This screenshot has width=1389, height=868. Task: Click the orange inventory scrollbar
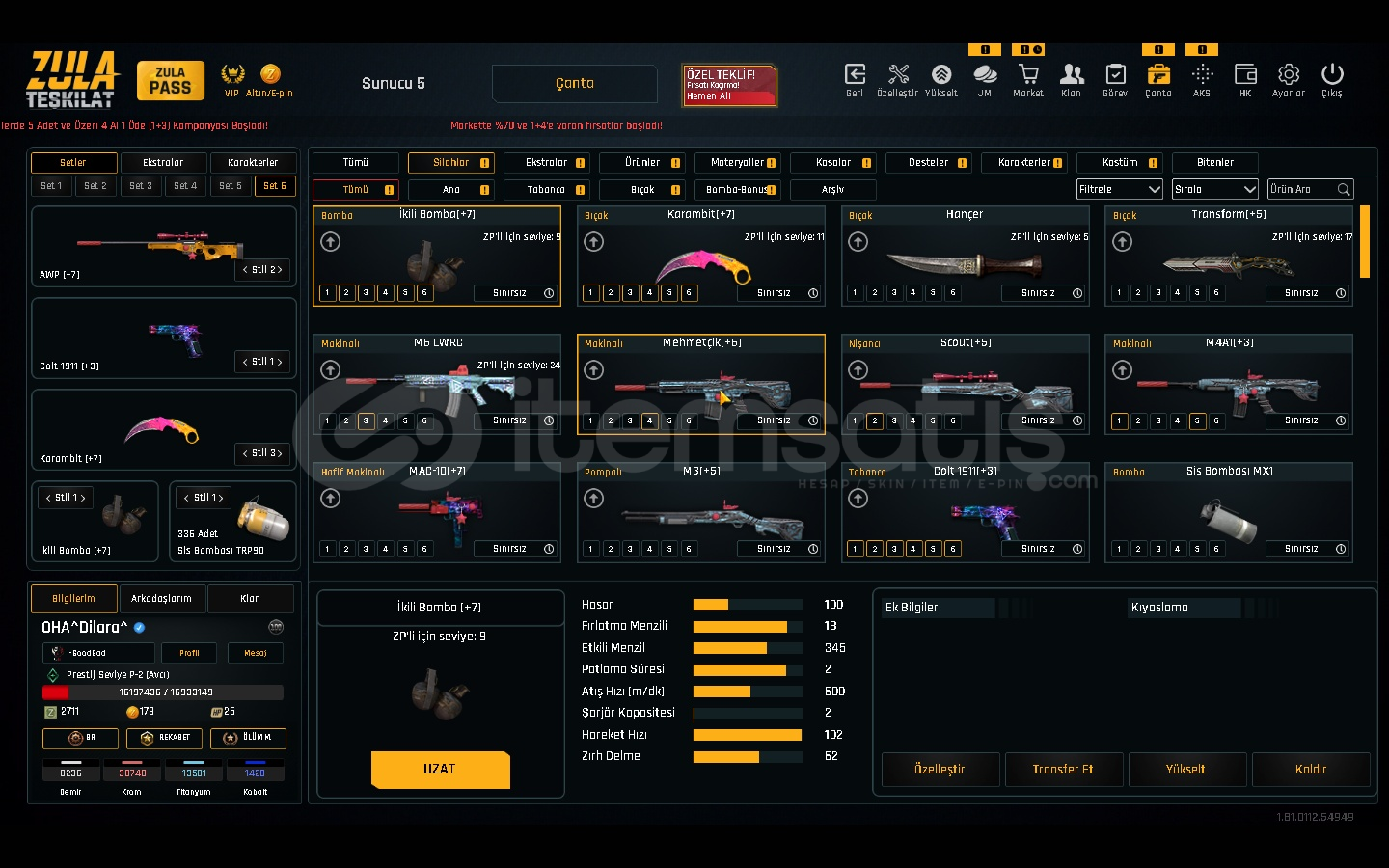tap(1365, 241)
